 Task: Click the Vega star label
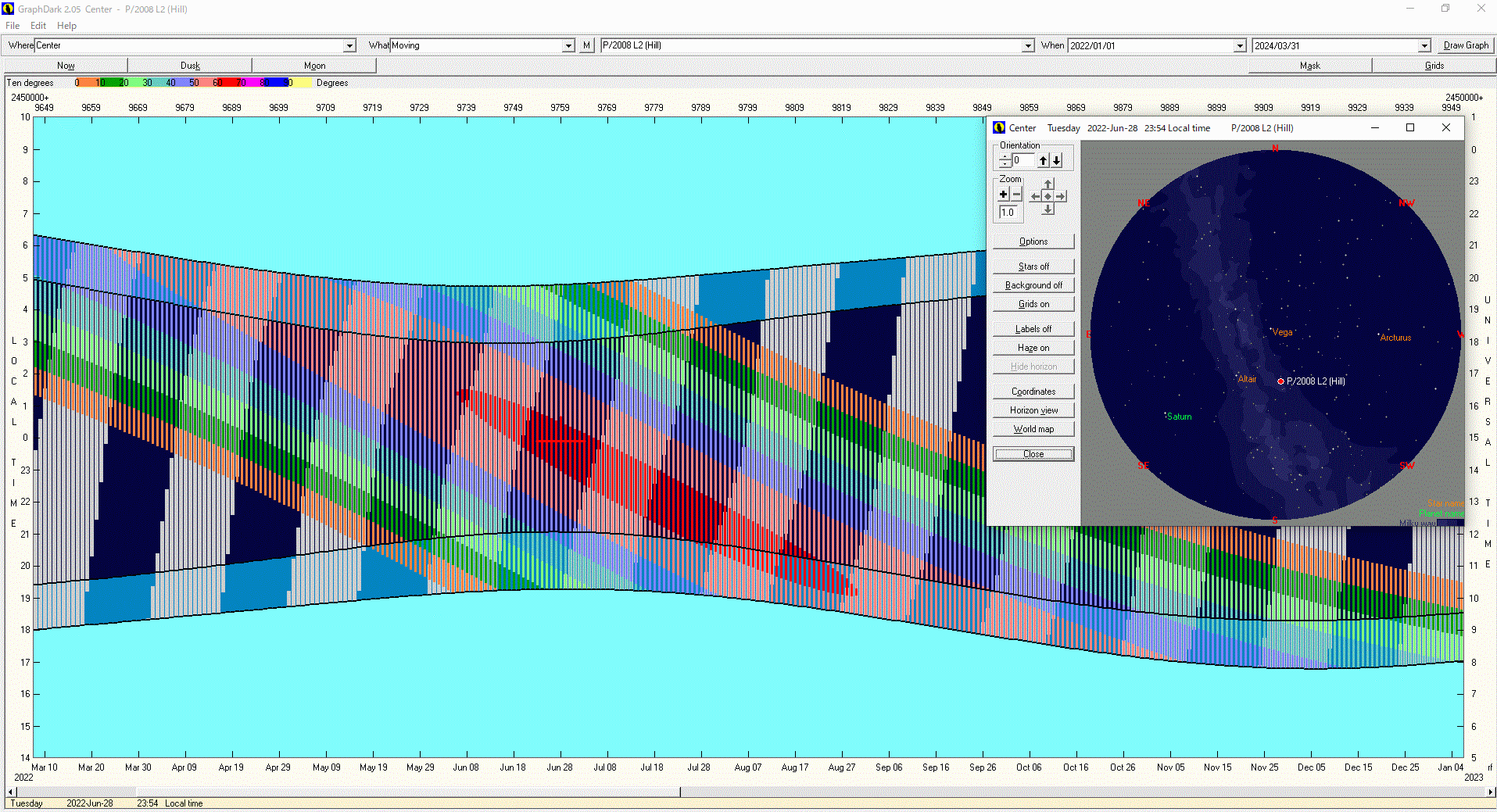pos(1283,332)
